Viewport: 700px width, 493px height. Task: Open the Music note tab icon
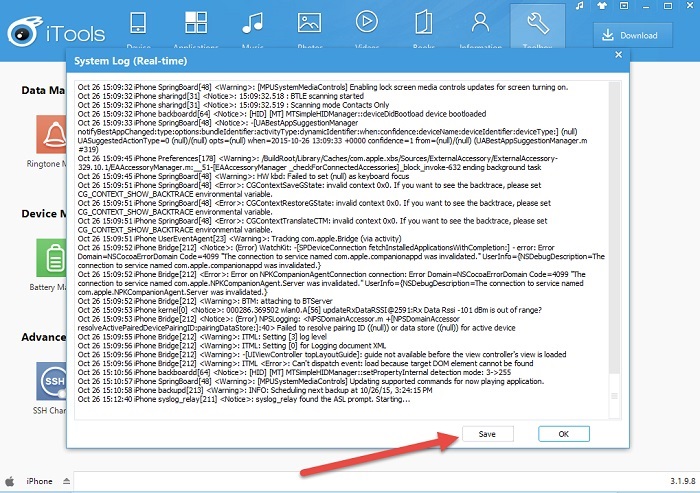pyautogui.click(x=253, y=23)
